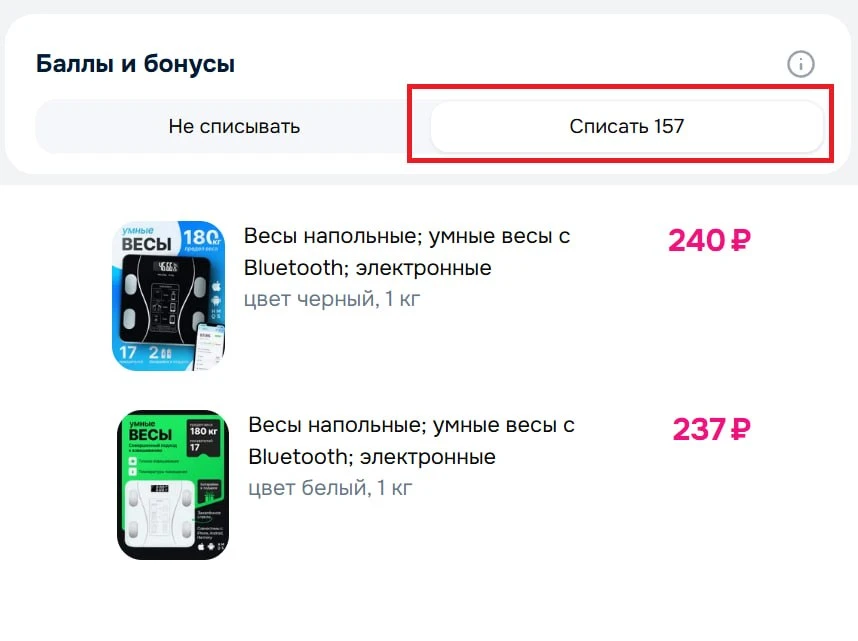The width and height of the screenshot is (858, 641).
Task: Click the info icon beside Баллы и бонусы
Action: pyautogui.click(x=800, y=65)
